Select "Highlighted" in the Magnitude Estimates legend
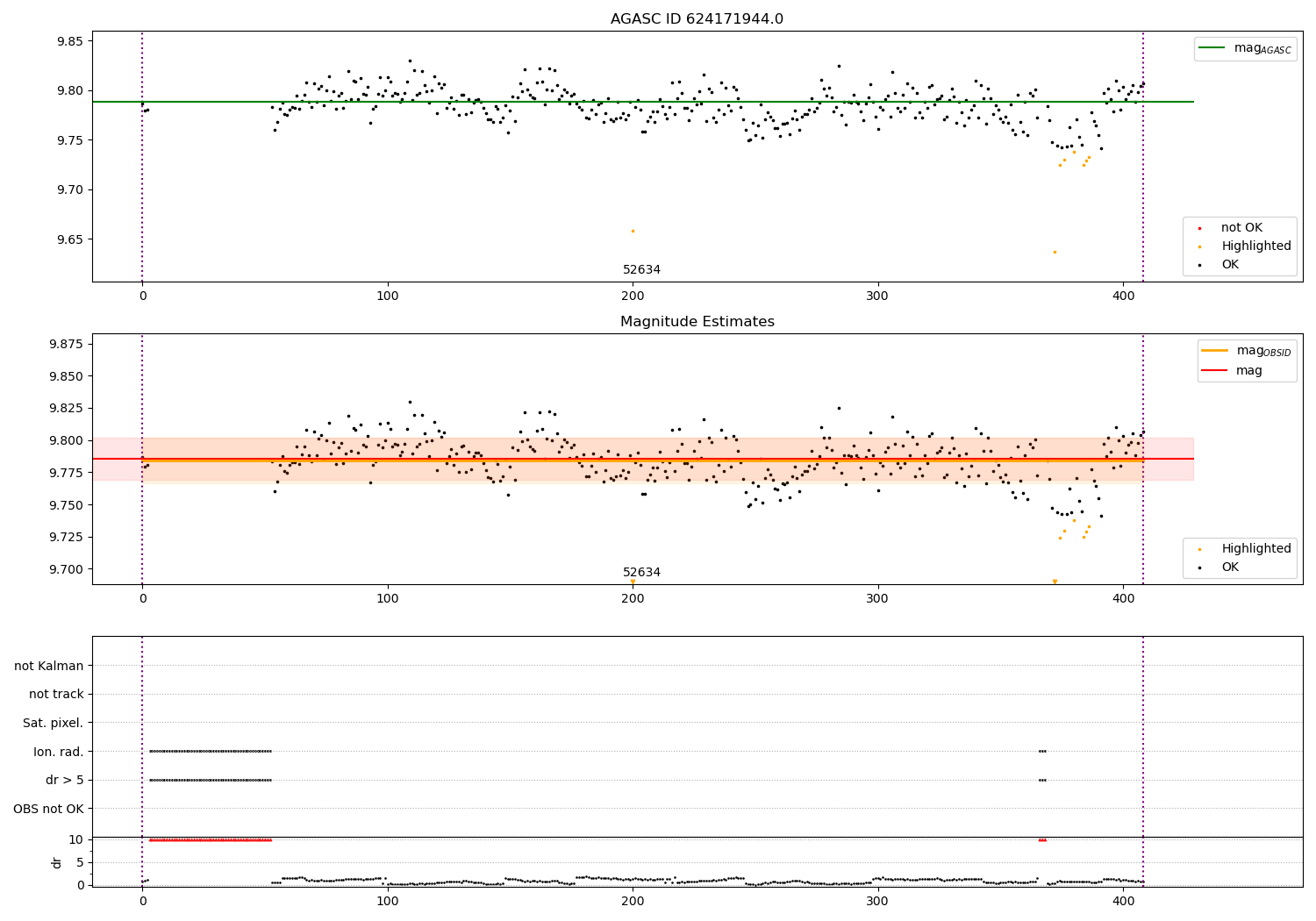The height and width of the screenshot is (921, 1316). click(1256, 549)
